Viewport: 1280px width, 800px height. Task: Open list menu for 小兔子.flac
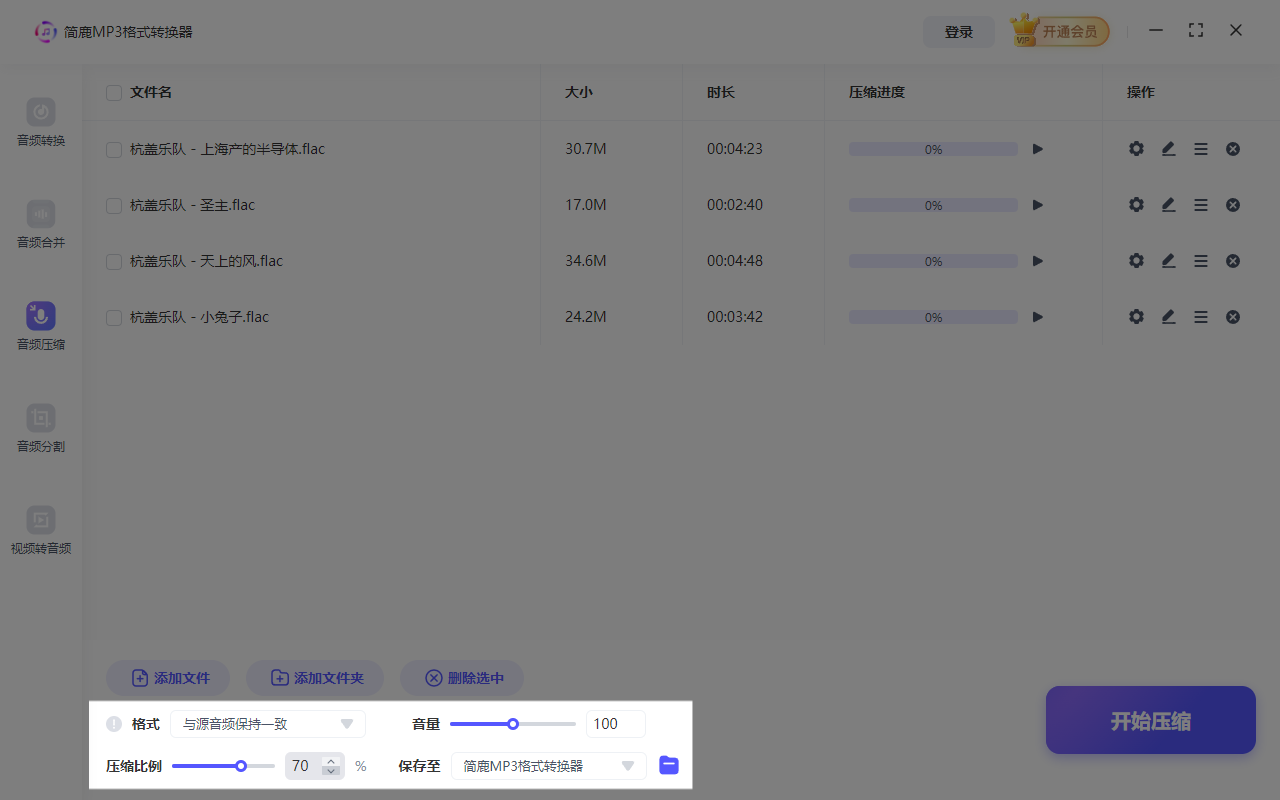pos(1201,317)
